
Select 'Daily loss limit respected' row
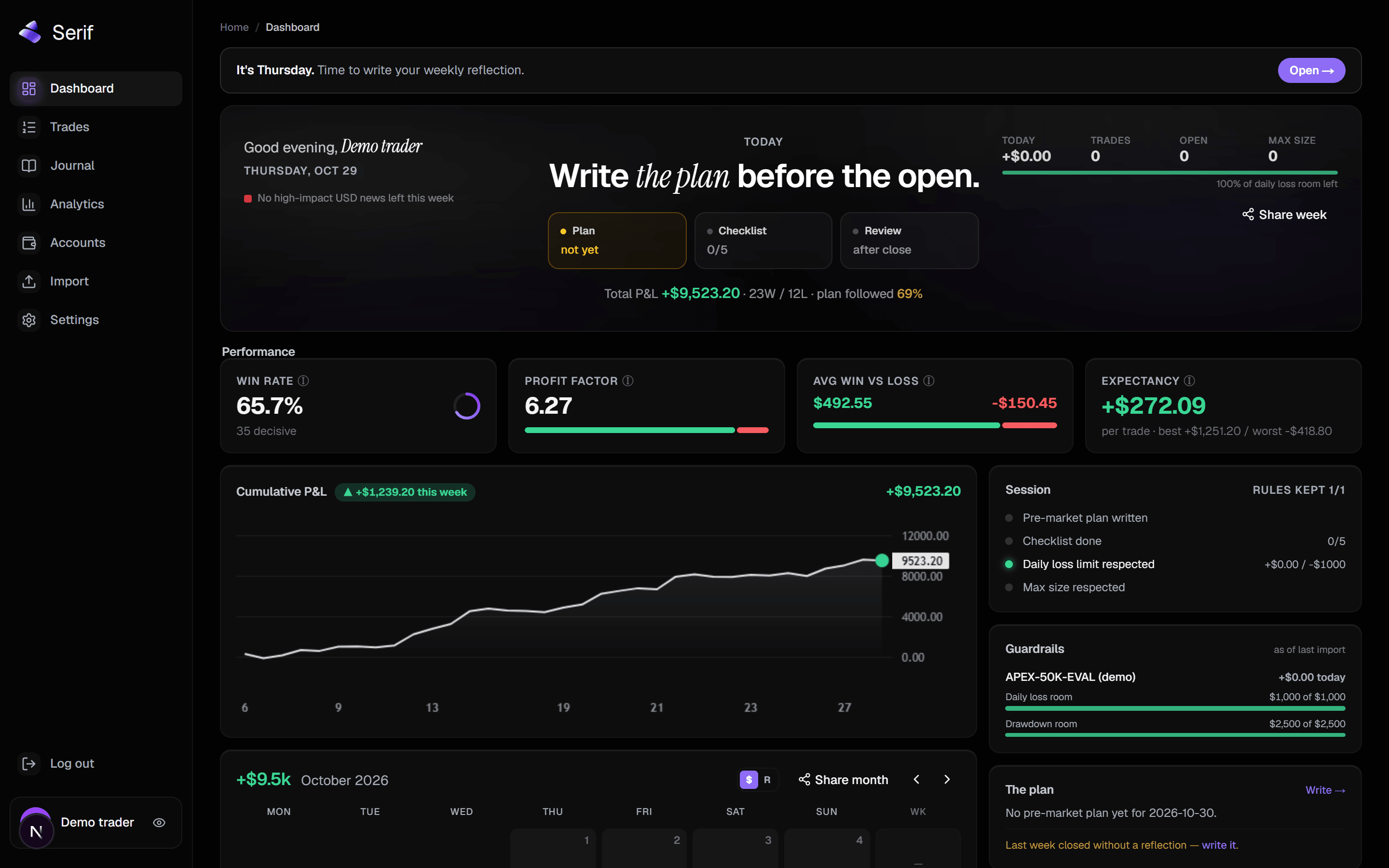coord(1175,564)
